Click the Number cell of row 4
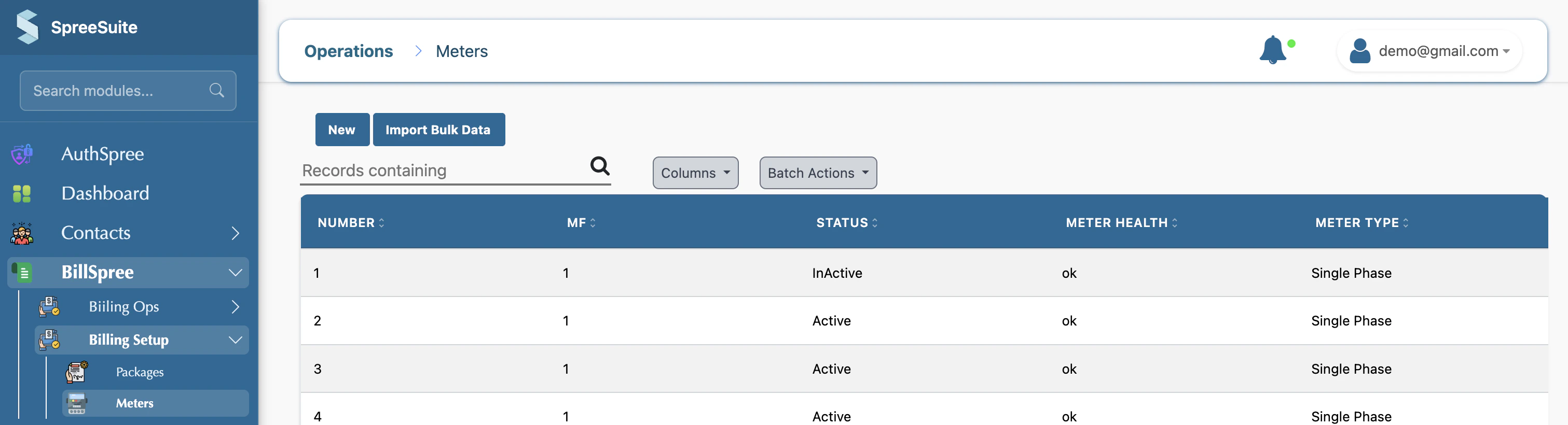This screenshot has width=1568, height=425. (x=317, y=417)
